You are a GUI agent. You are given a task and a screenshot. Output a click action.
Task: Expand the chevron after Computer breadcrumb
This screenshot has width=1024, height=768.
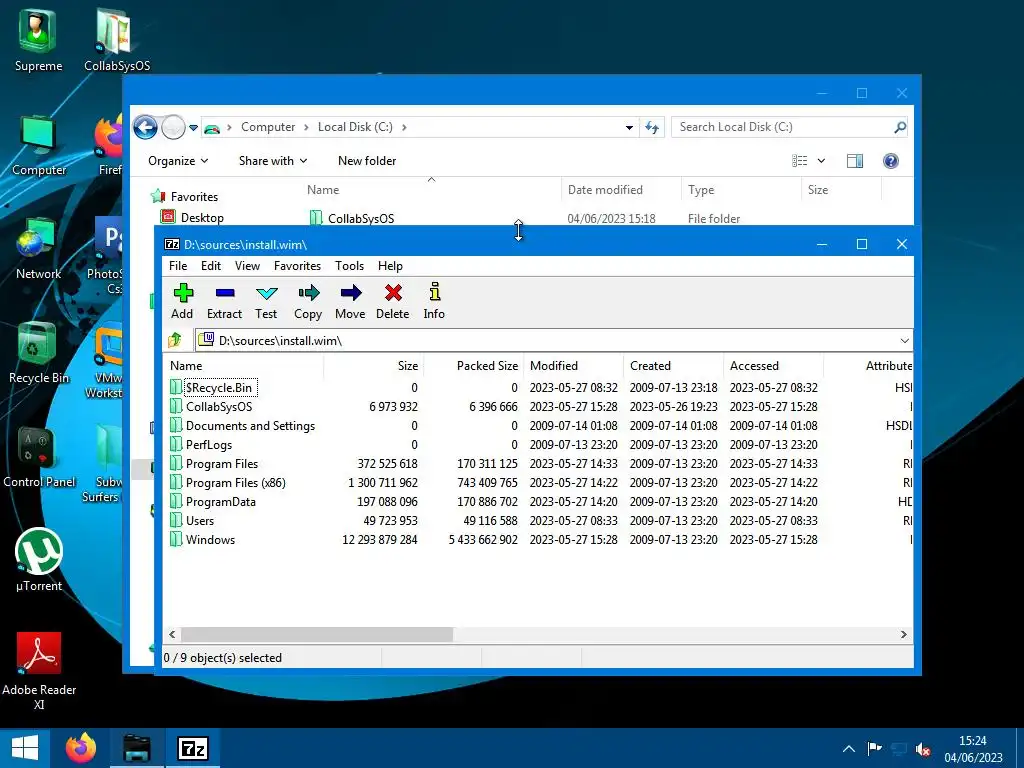tap(306, 127)
